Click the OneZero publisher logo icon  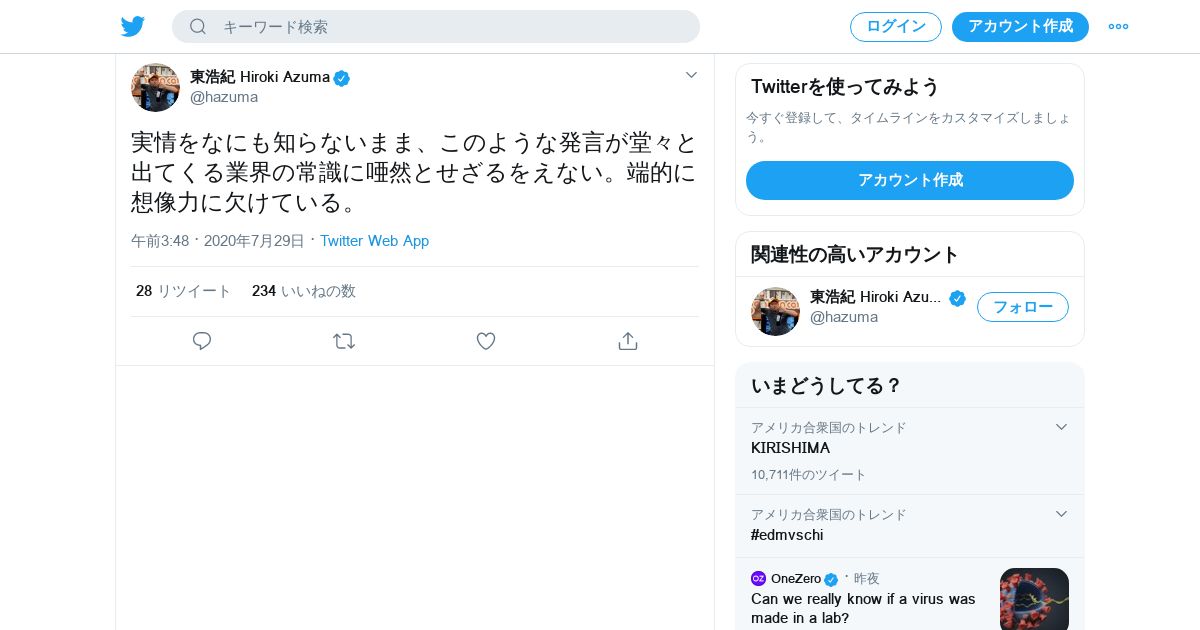pos(758,578)
